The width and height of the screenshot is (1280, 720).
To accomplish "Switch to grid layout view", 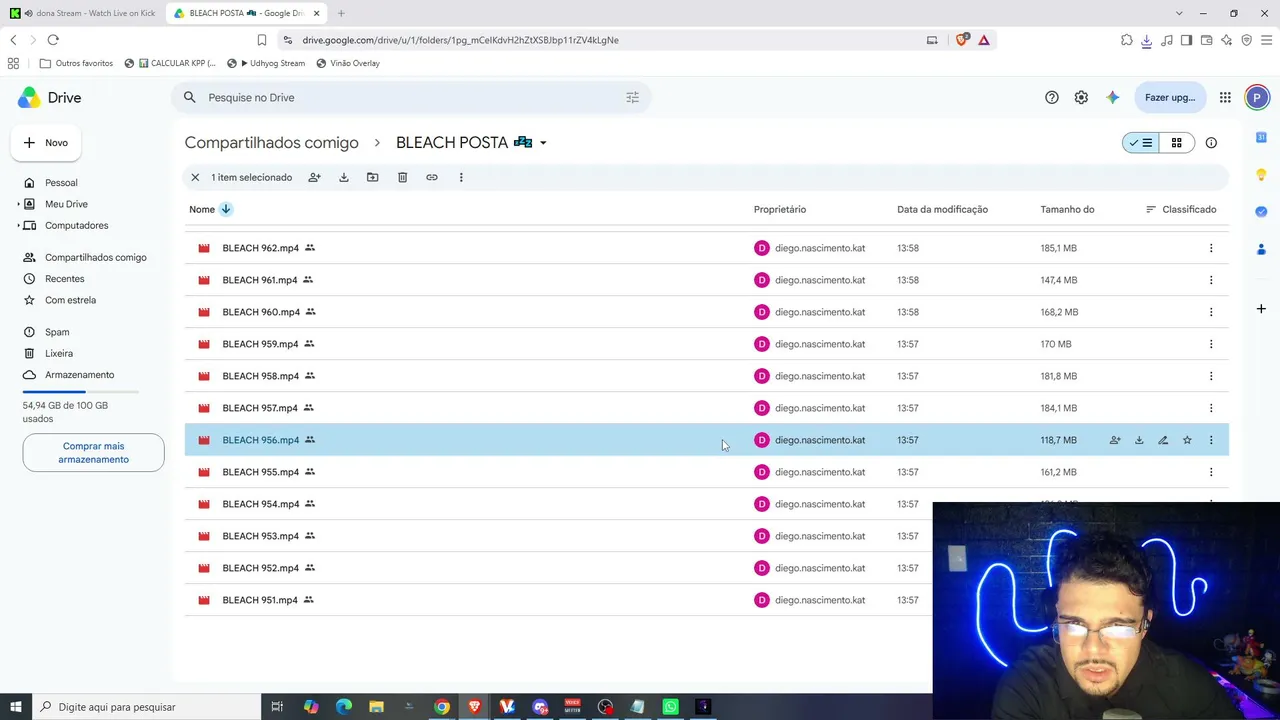I will (x=1177, y=143).
